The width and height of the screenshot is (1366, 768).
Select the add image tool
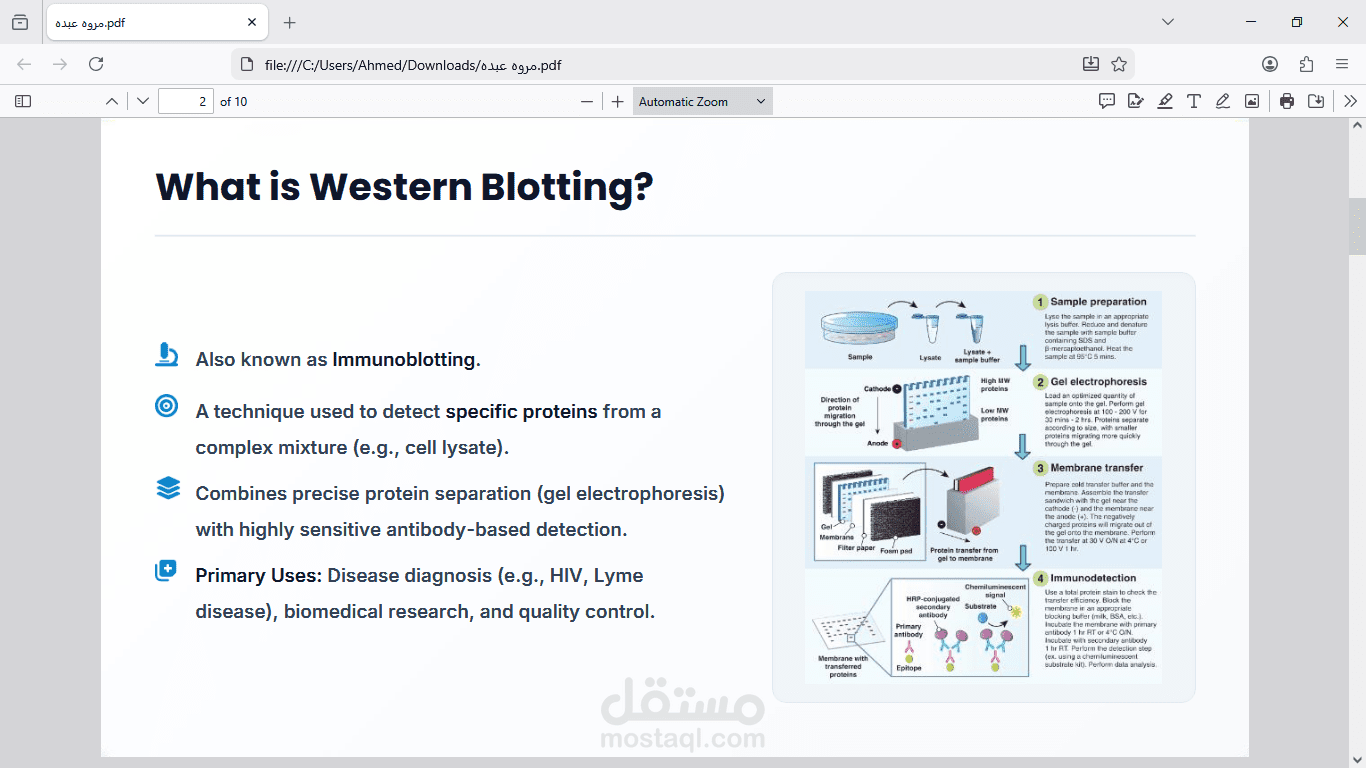click(1252, 101)
